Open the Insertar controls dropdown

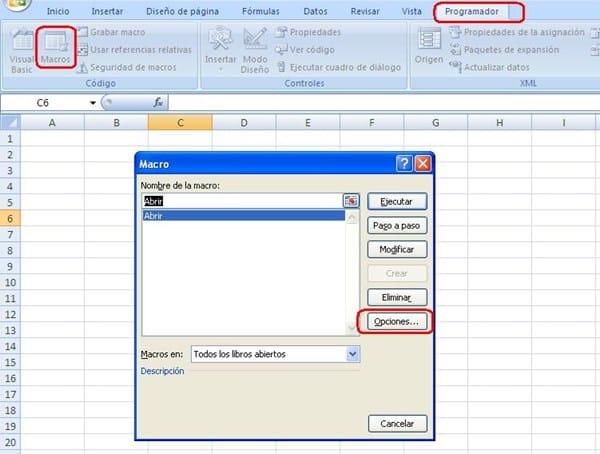[220, 50]
